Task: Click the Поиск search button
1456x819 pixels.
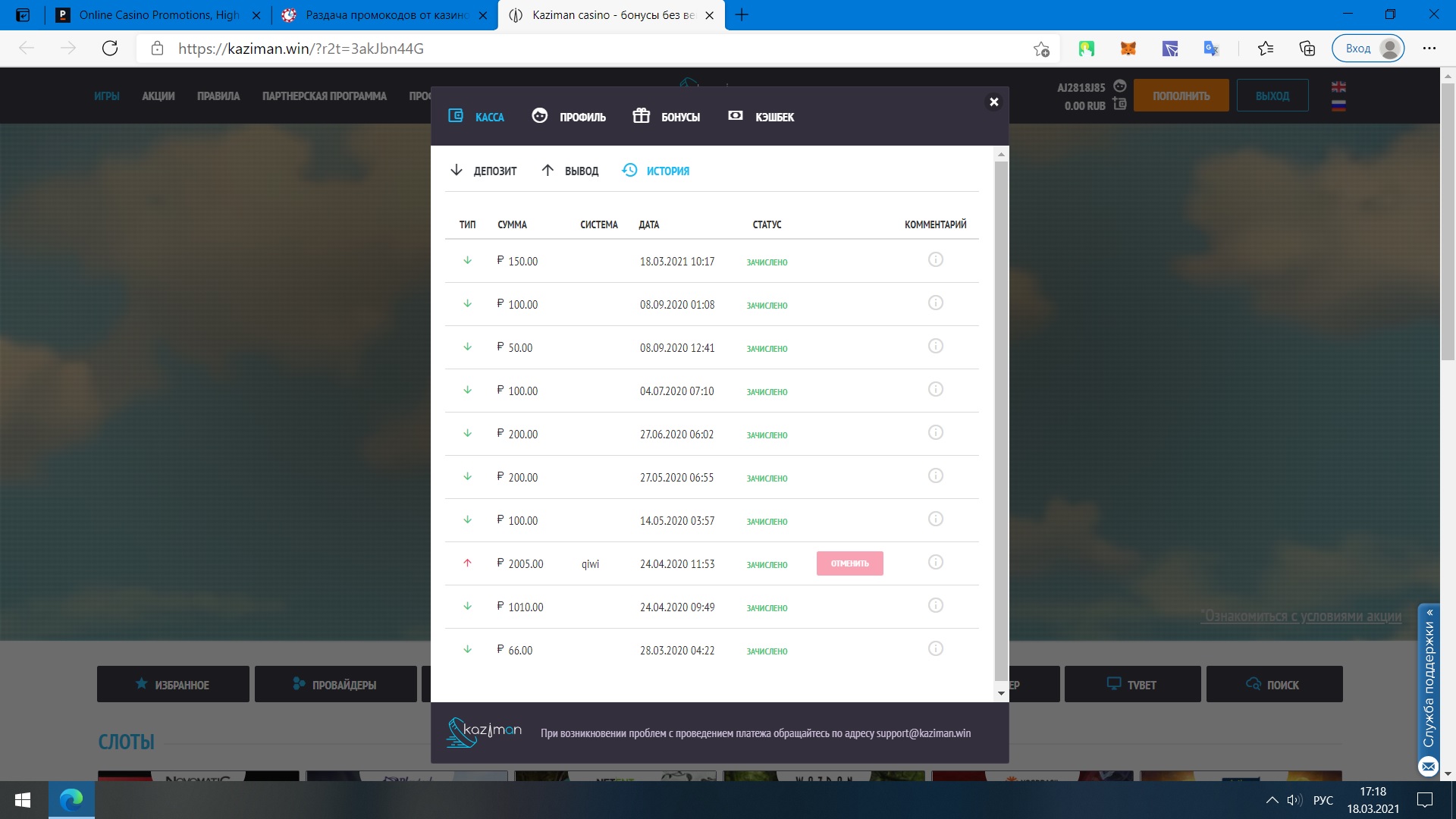Action: pos(1274,685)
